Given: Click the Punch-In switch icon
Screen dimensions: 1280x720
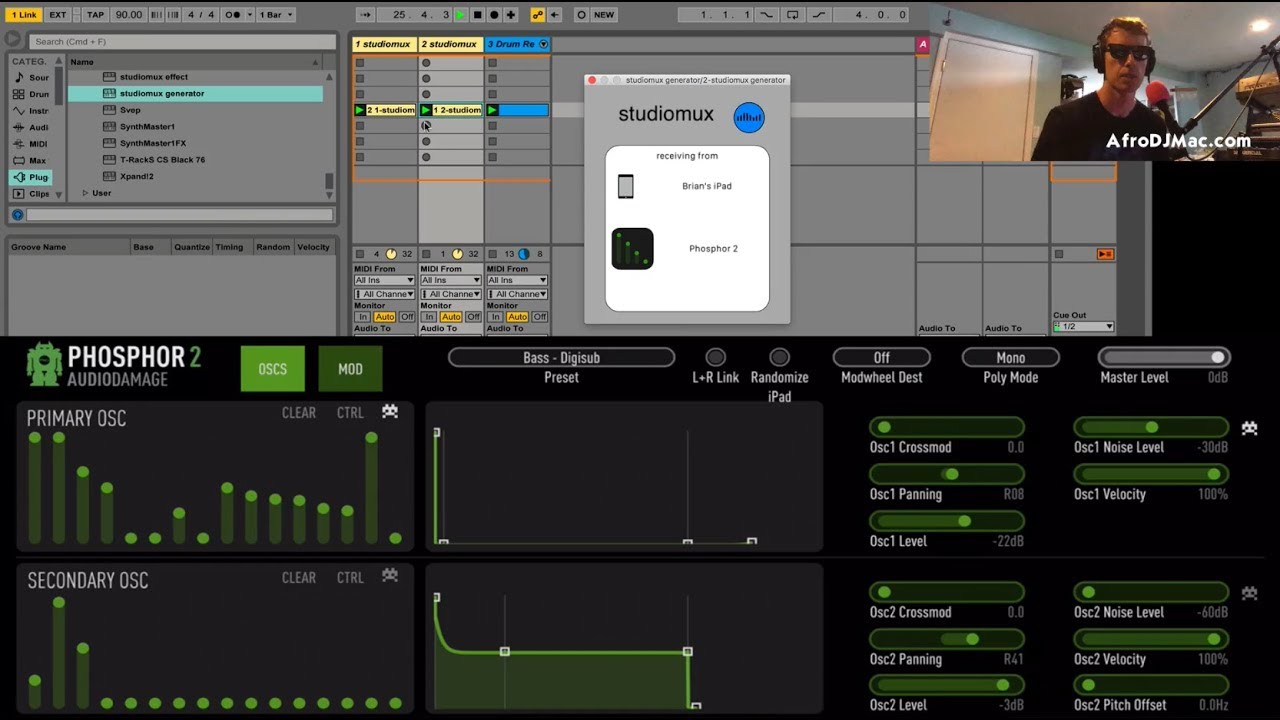Looking at the screenshot, I should pyautogui.click(x=767, y=15).
